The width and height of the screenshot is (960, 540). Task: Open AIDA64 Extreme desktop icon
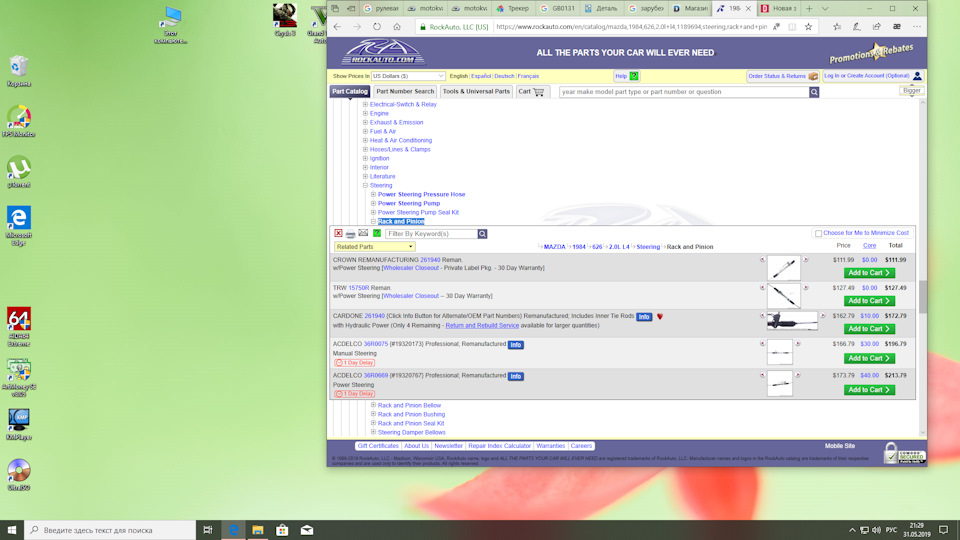(x=18, y=326)
